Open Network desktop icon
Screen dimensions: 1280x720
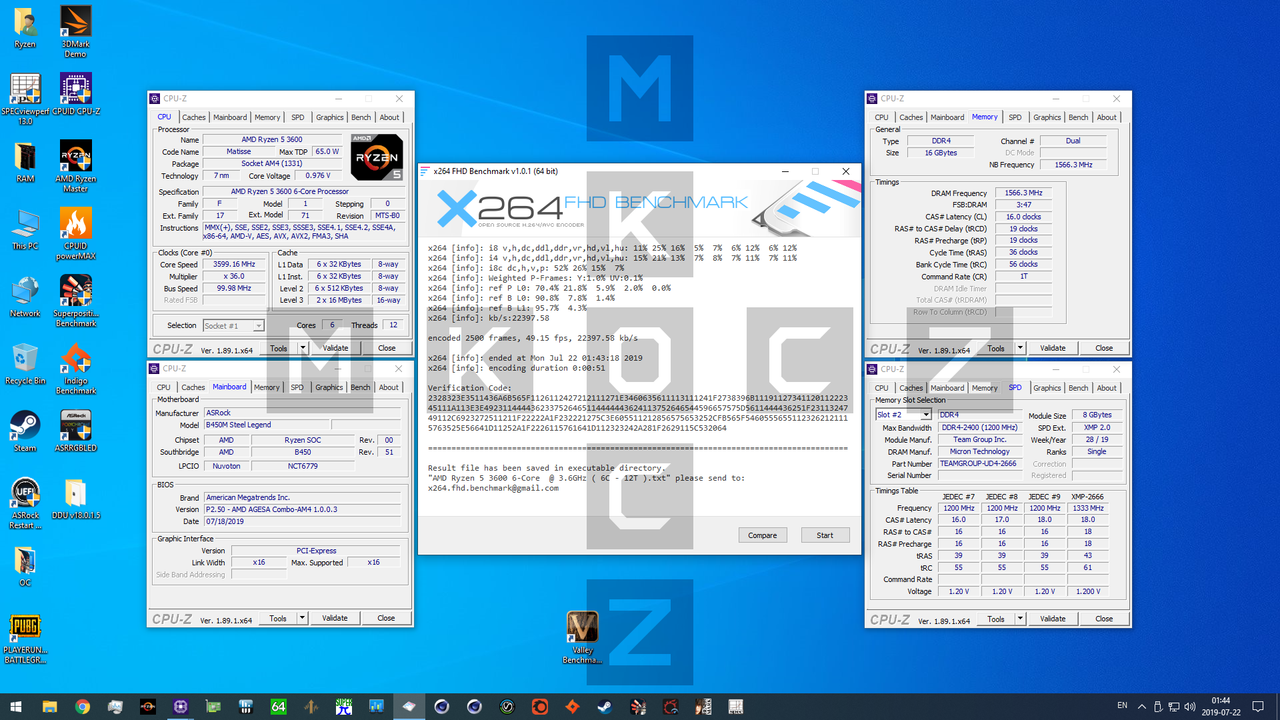[x=25, y=298]
